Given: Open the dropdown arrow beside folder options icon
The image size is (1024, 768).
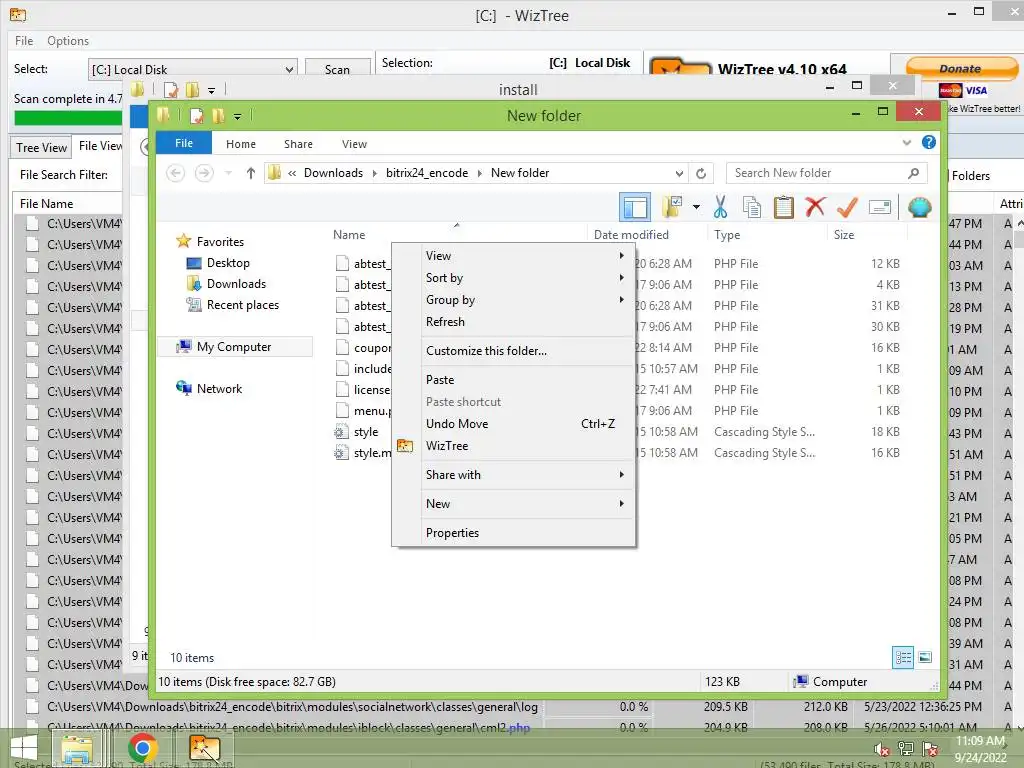Looking at the screenshot, I should coord(696,208).
